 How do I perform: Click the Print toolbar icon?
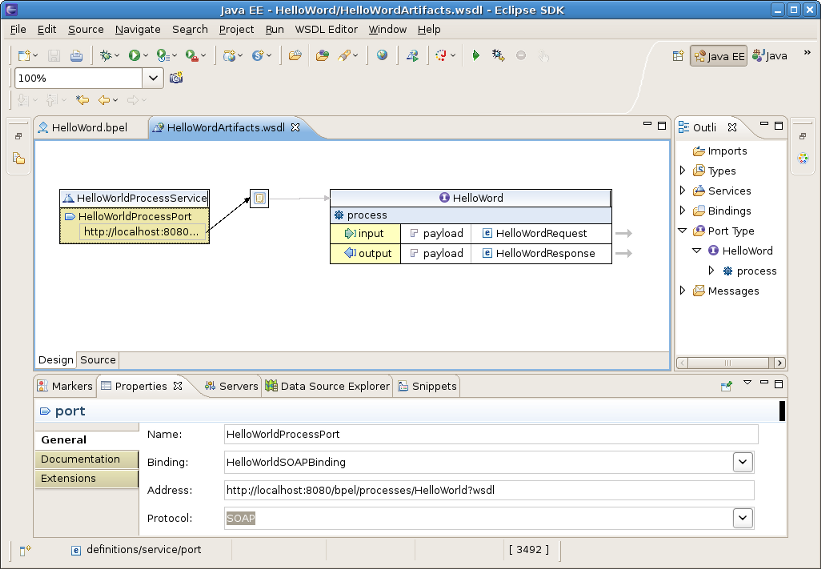(x=76, y=55)
